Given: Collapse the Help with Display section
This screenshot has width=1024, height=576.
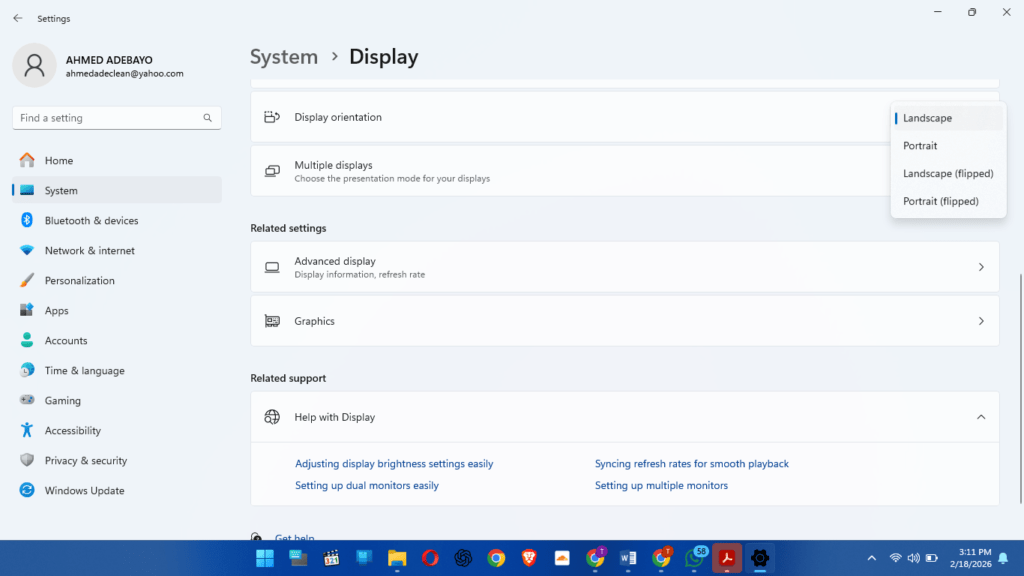Looking at the screenshot, I should pos(981,417).
